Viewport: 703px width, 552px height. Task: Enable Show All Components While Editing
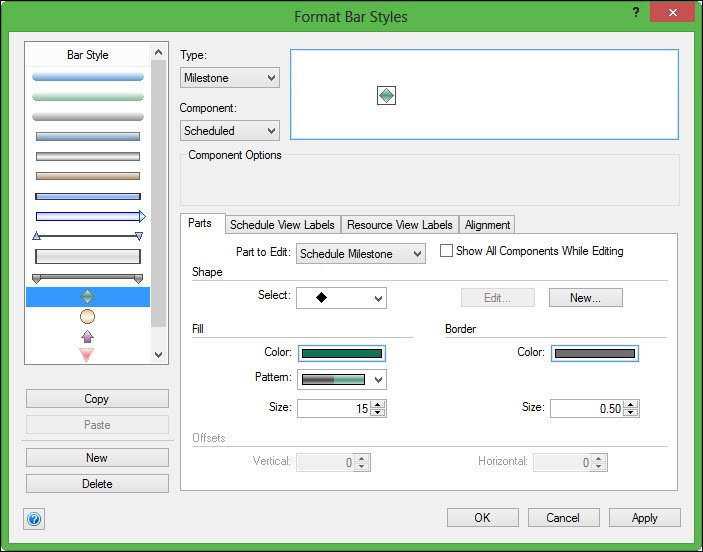[447, 252]
